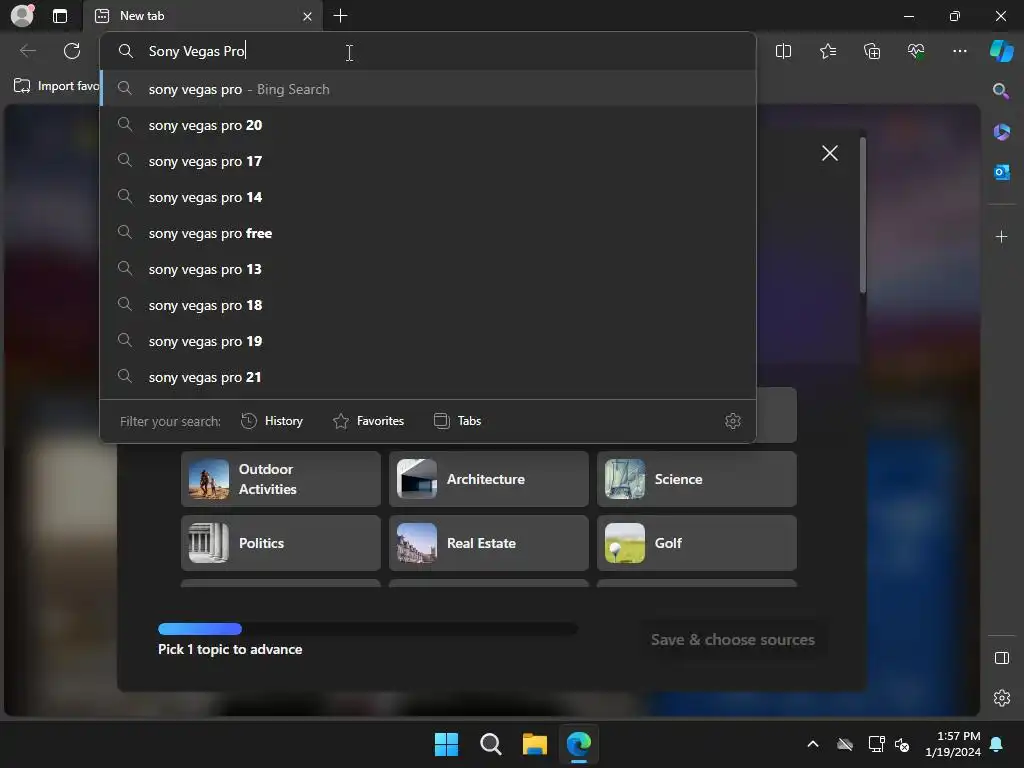Open Browser essentials heart icon
Image resolution: width=1024 pixels, height=768 pixels.
pos(916,51)
